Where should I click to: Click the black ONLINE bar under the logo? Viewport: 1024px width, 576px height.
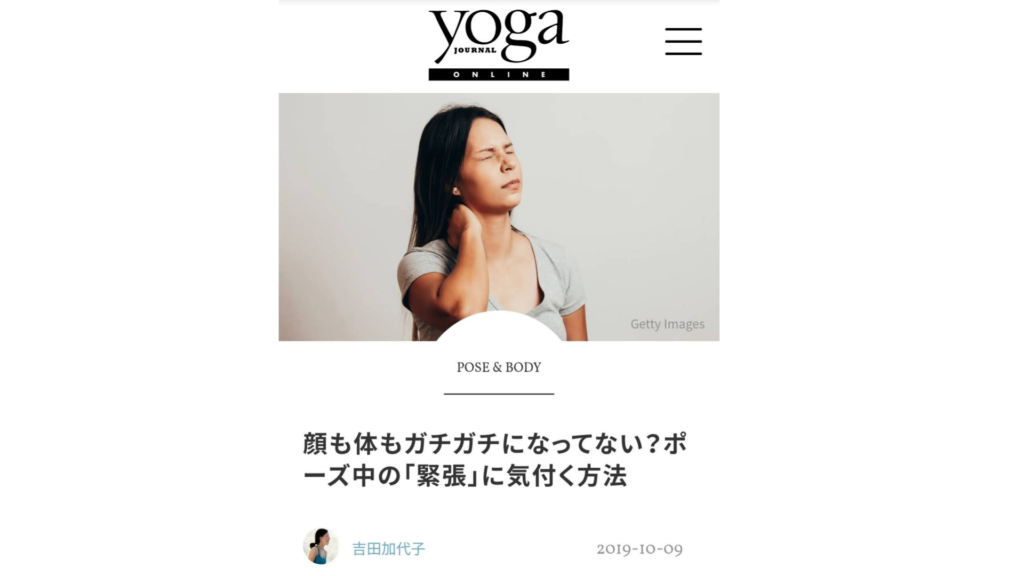click(498, 74)
